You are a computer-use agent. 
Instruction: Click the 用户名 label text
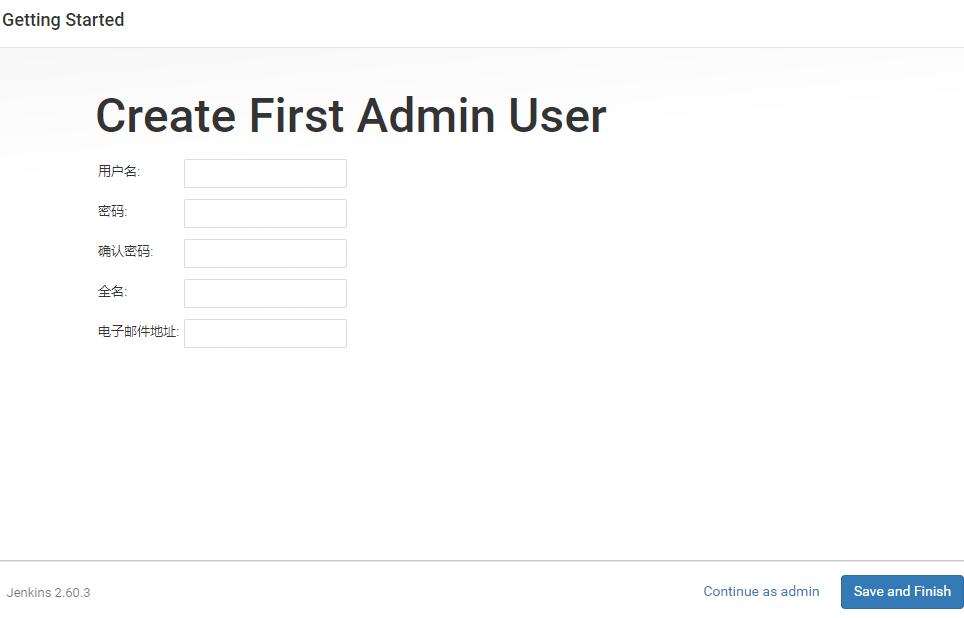pyautogui.click(x=118, y=171)
